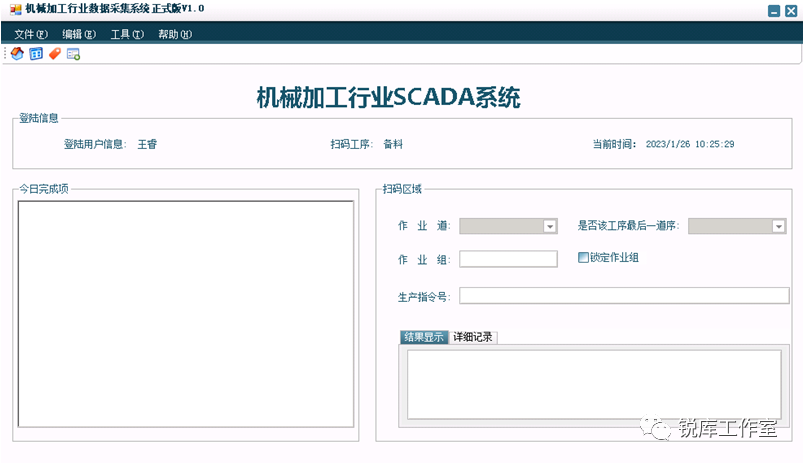
Task: Click the form-with-green-plus toolbar icon
Action: [x=74, y=54]
